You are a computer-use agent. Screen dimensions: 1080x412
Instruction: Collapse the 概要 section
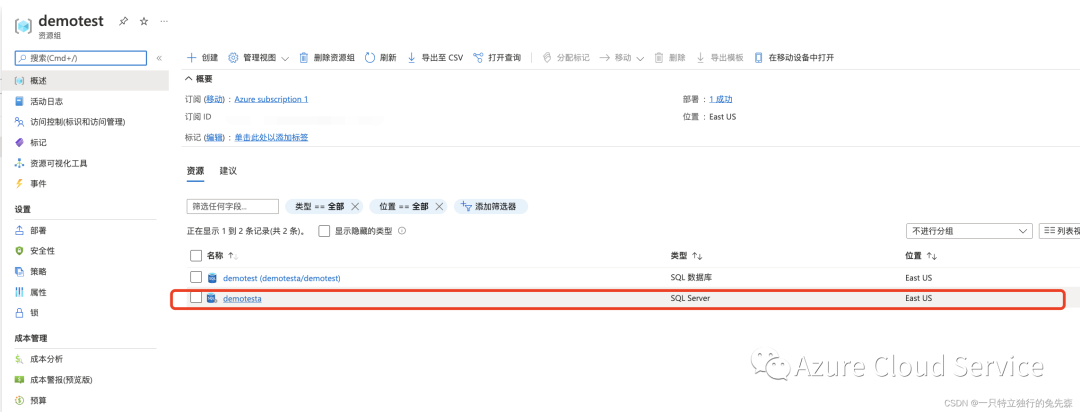click(x=200, y=79)
